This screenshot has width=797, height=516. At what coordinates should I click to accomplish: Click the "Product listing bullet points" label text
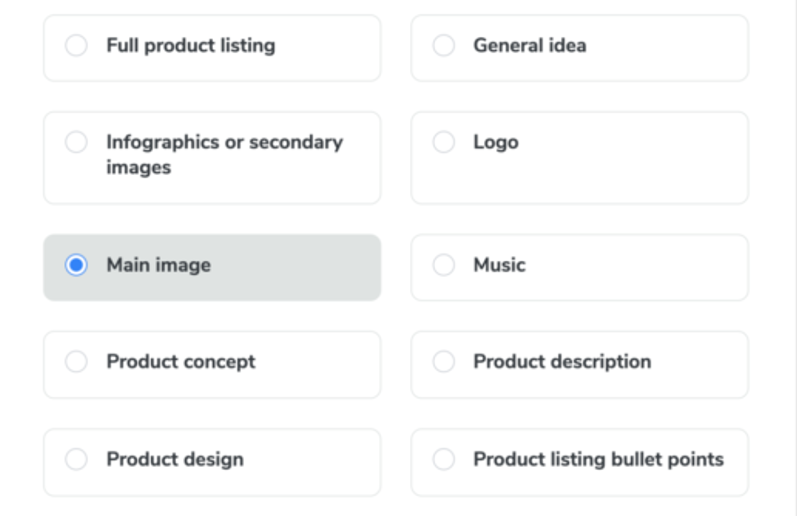coord(598,460)
